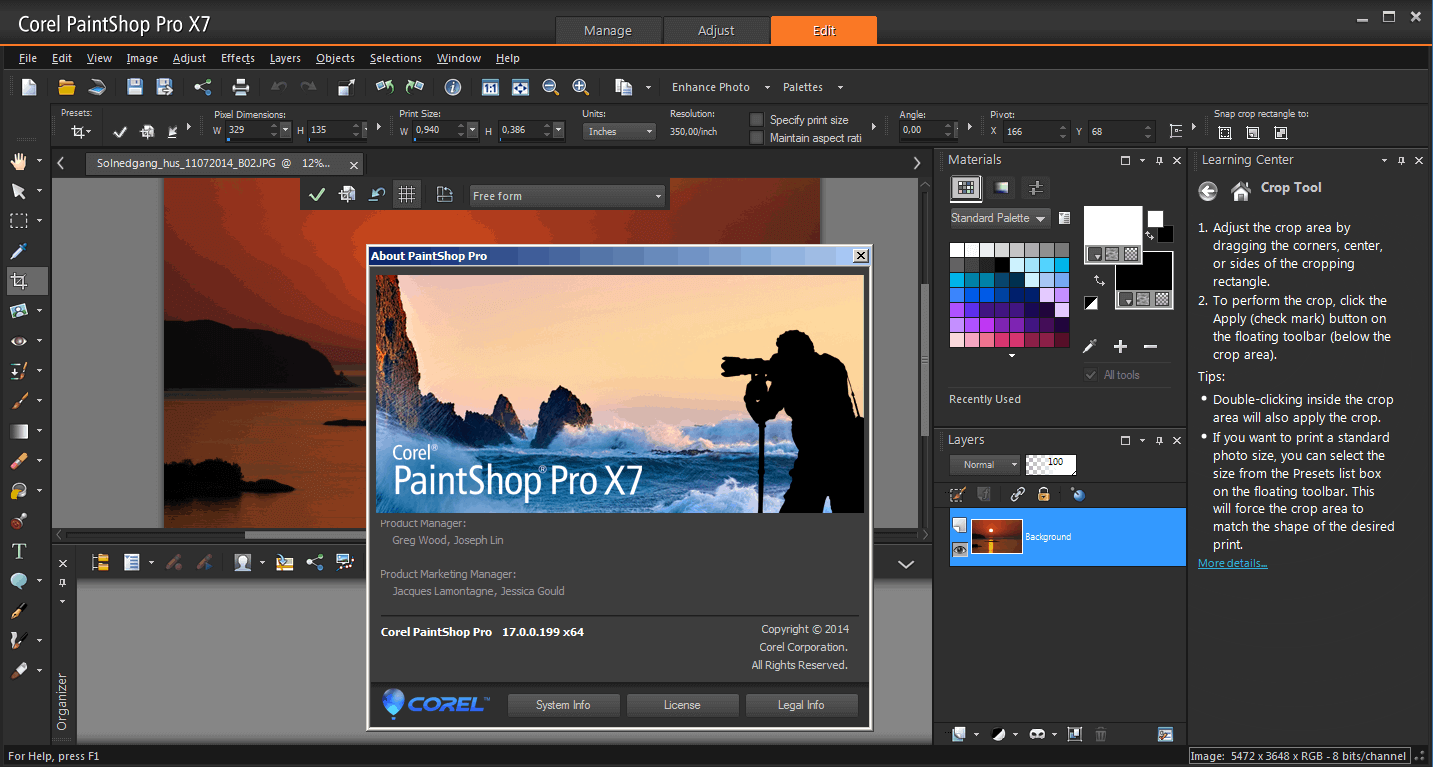Image resolution: width=1433 pixels, height=767 pixels.
Task: Select the Pan tool
Action: point(18,161)
